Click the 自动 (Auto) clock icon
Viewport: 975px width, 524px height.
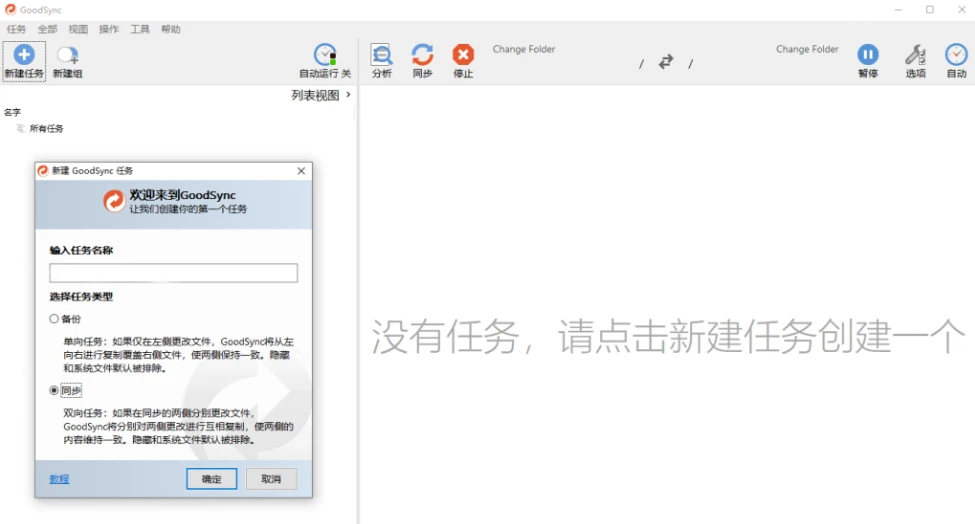[956, 55]
